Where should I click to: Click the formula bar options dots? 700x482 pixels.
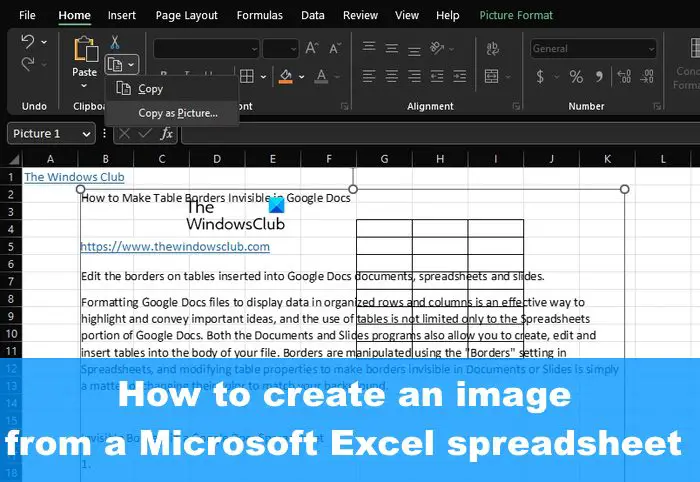click(x=104, y=133)
